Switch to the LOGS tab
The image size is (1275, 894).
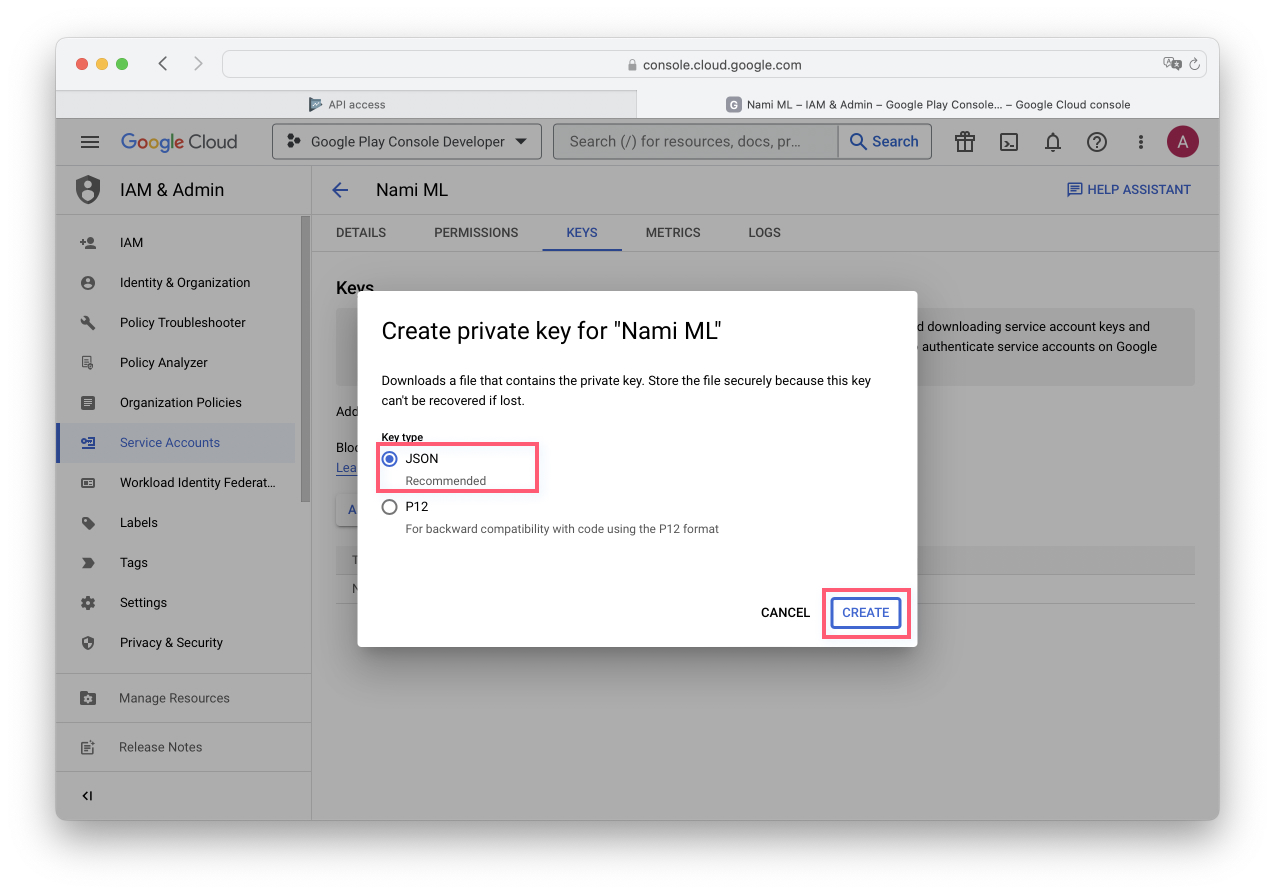pyautogui.click(x=765, y=232)
